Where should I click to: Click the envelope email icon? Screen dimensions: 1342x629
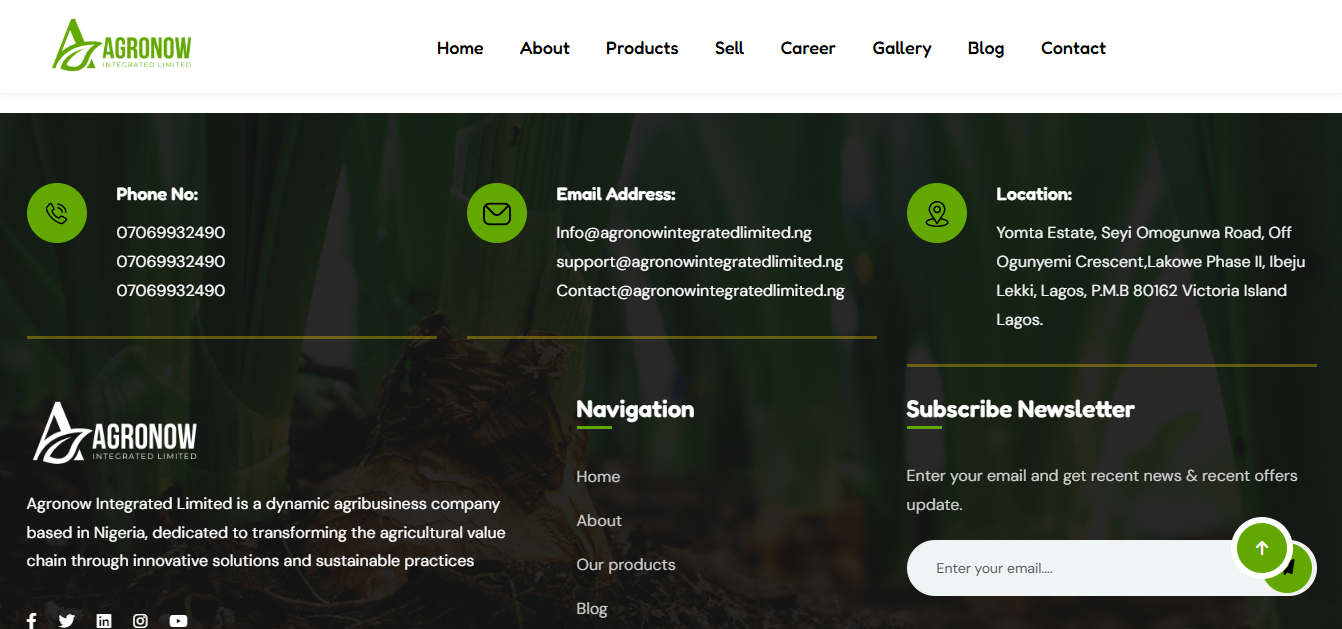tap(497, 213)
